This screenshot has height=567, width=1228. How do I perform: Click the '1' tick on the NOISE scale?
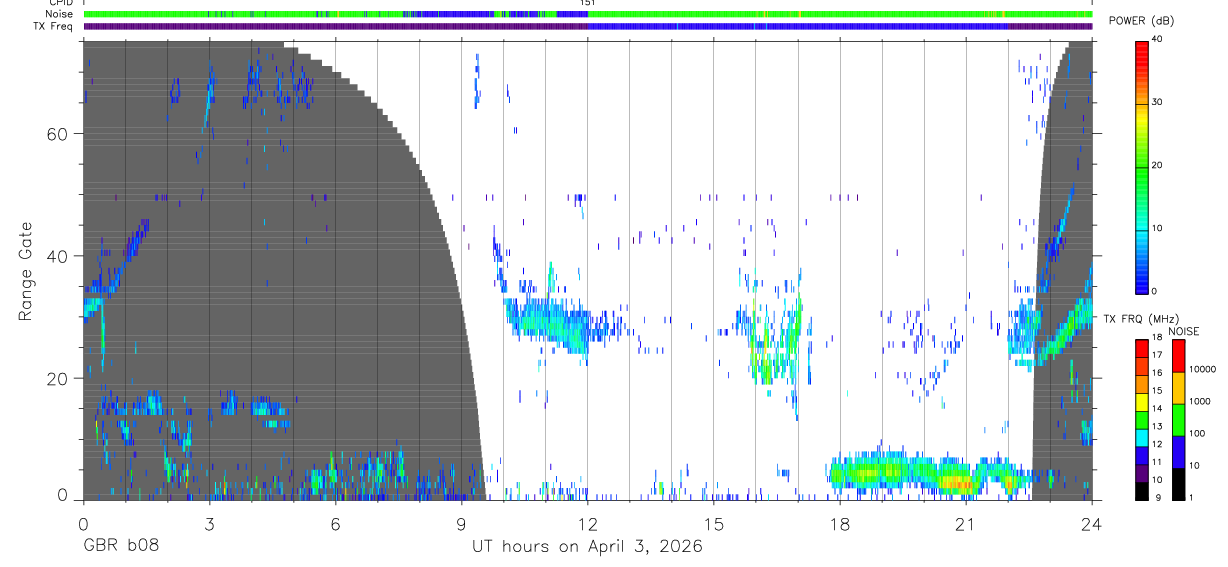(1191, 497)
